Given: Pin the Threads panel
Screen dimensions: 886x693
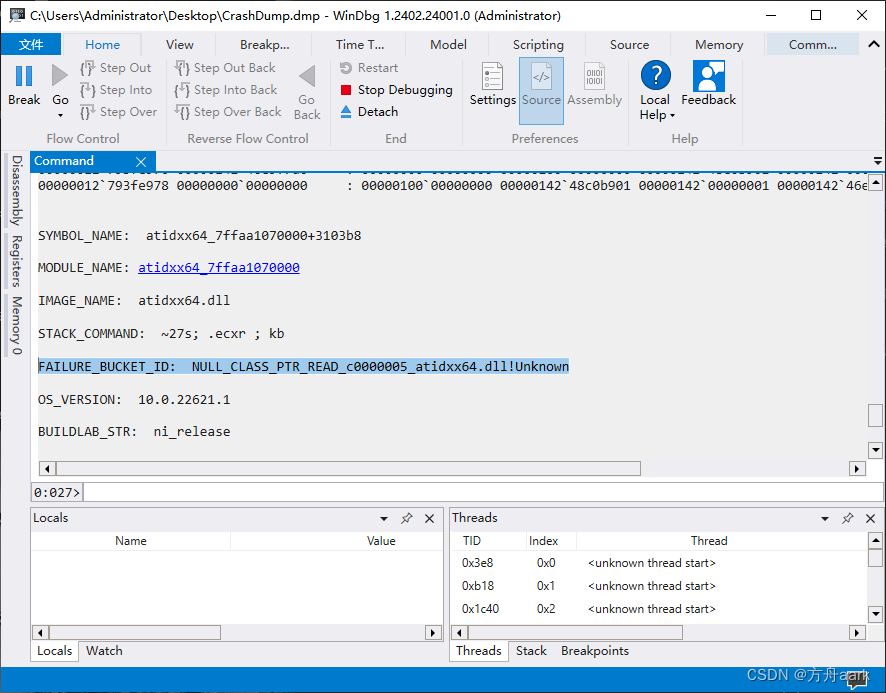Looking at the screenshot, I should click(x=848, y=518).
